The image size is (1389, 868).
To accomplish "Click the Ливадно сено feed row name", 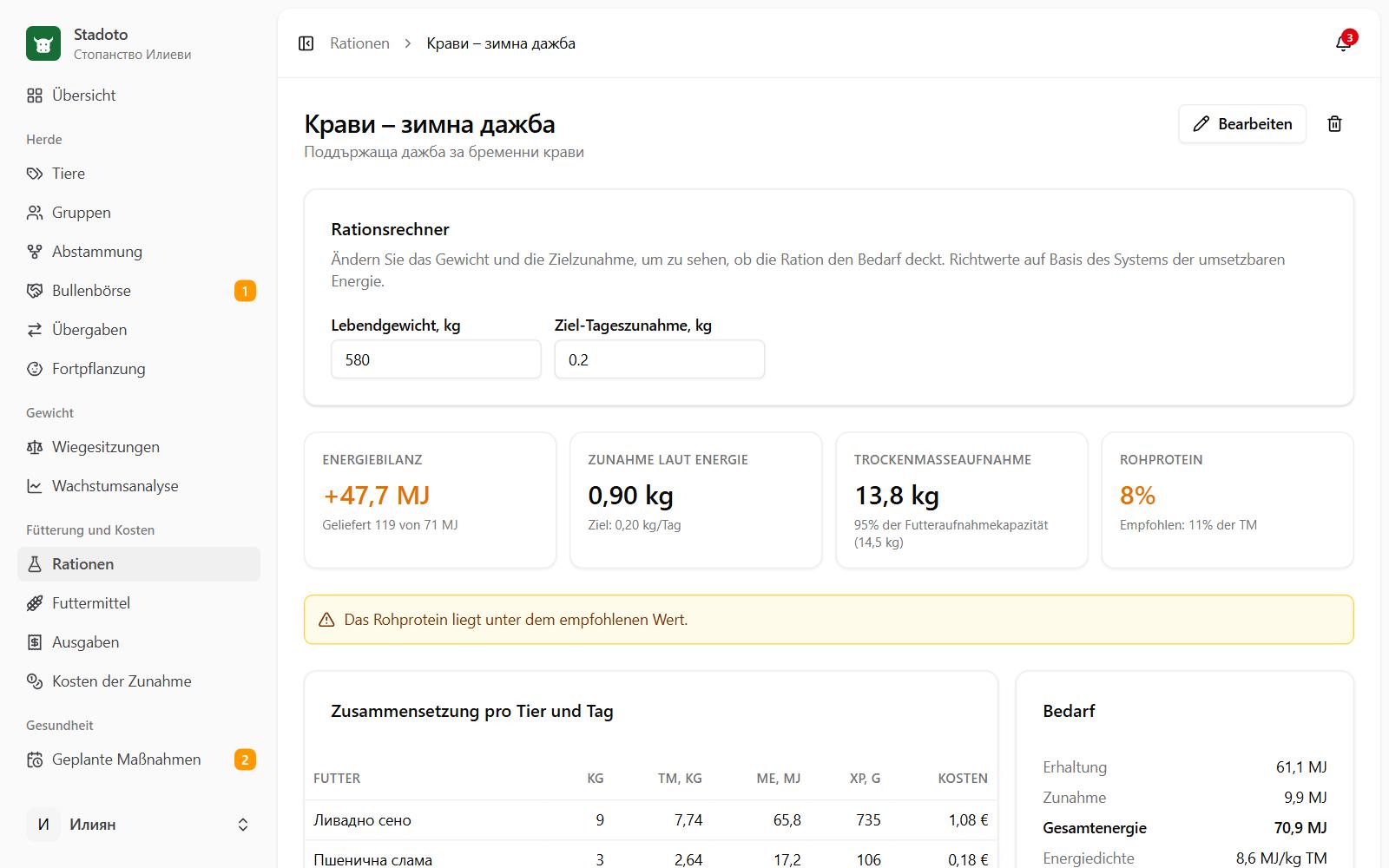I will [362, 820].
